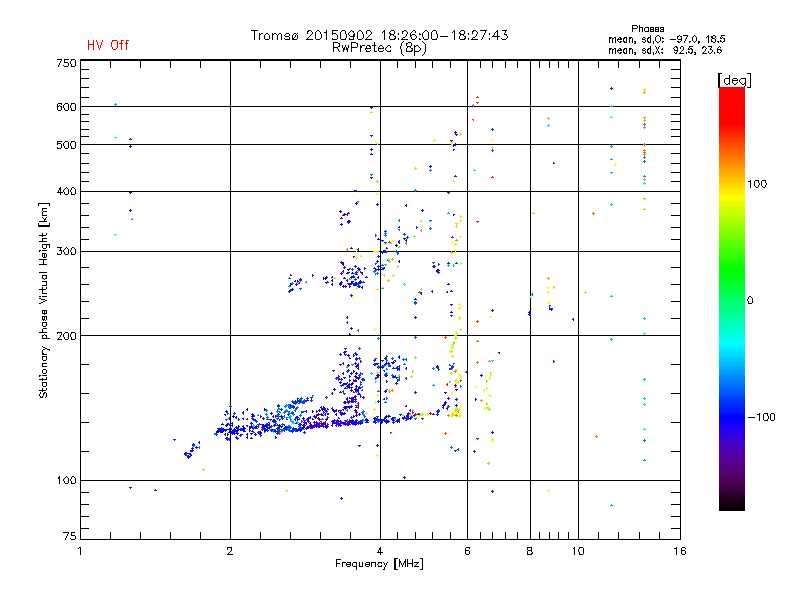Image resolution: width=800 pixels, height=600 pixels.
Task: Click the x-axis label '16'
Action: pos(680,551)
